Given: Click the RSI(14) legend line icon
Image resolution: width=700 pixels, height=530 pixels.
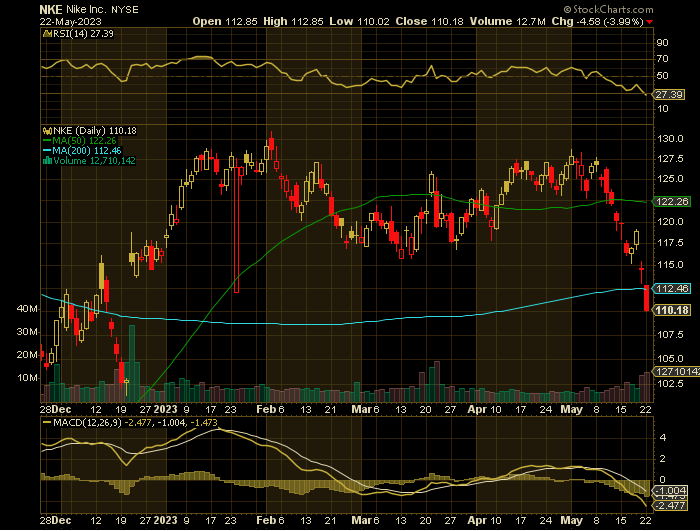Looking at the screenshot, I should click(47, 34).
